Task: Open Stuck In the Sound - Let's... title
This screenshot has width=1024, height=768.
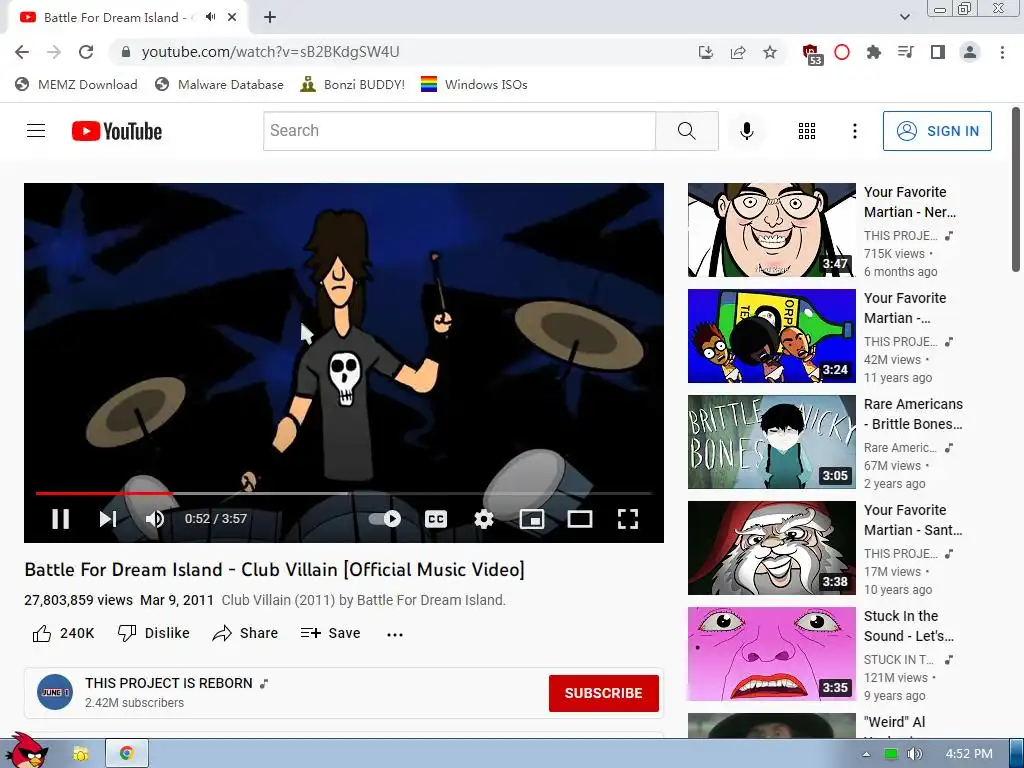Action: (908, 626)
